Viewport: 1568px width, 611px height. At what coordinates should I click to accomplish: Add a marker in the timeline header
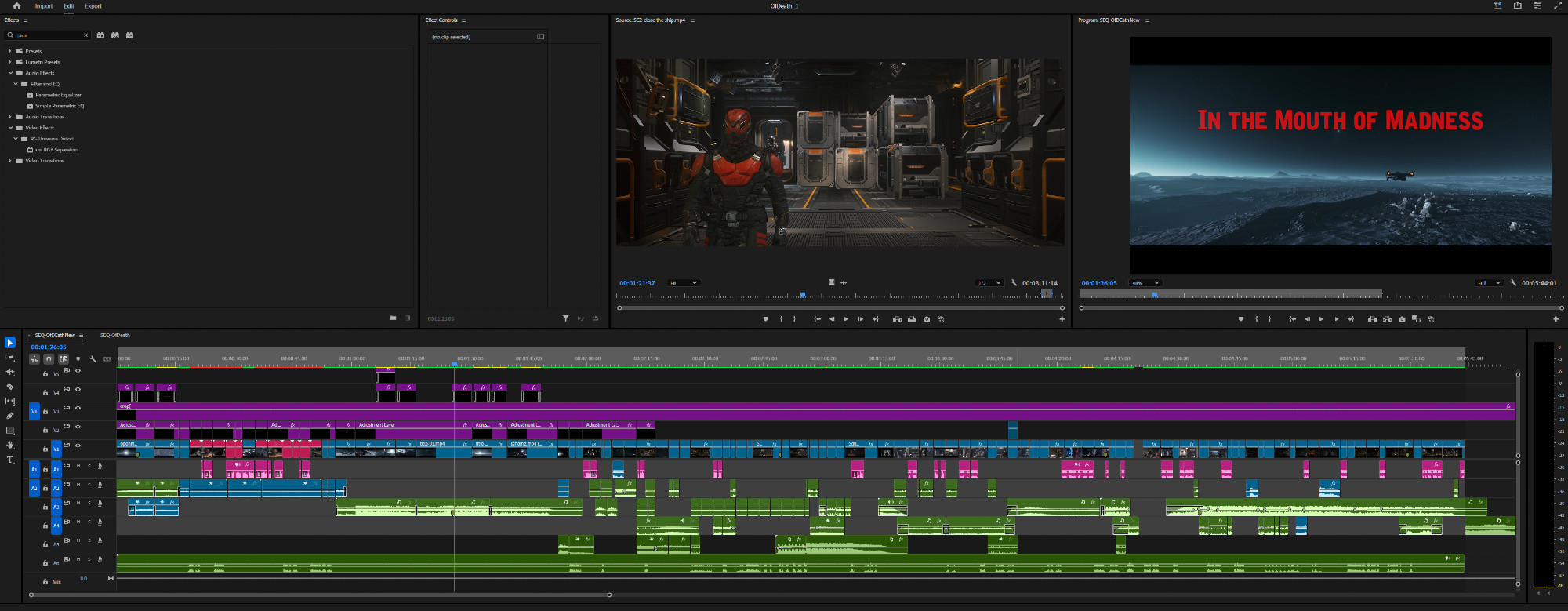(x=78, y=359)
